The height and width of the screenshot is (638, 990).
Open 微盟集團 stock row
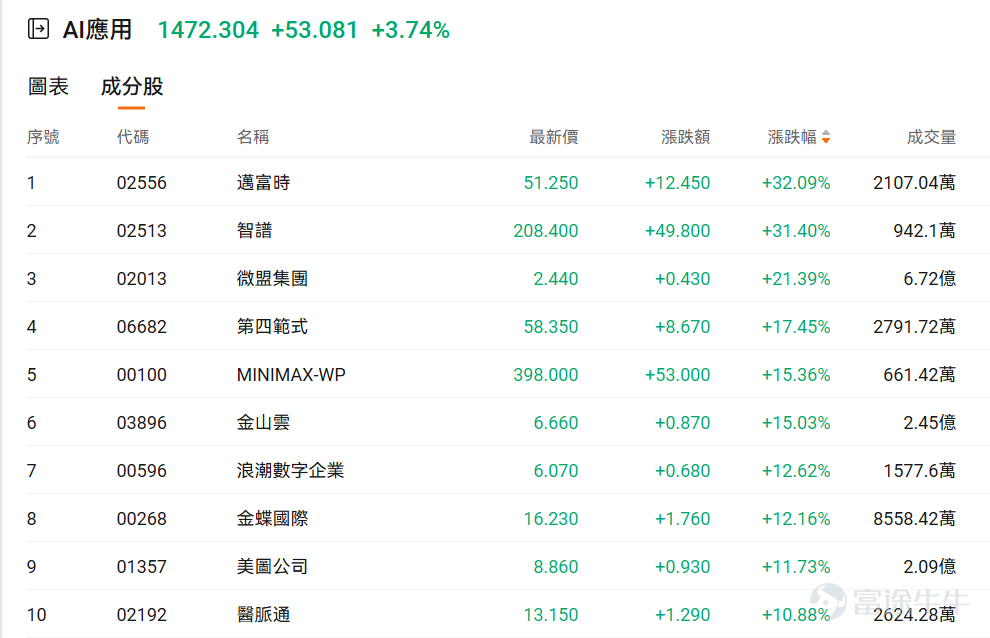[491, 279]
